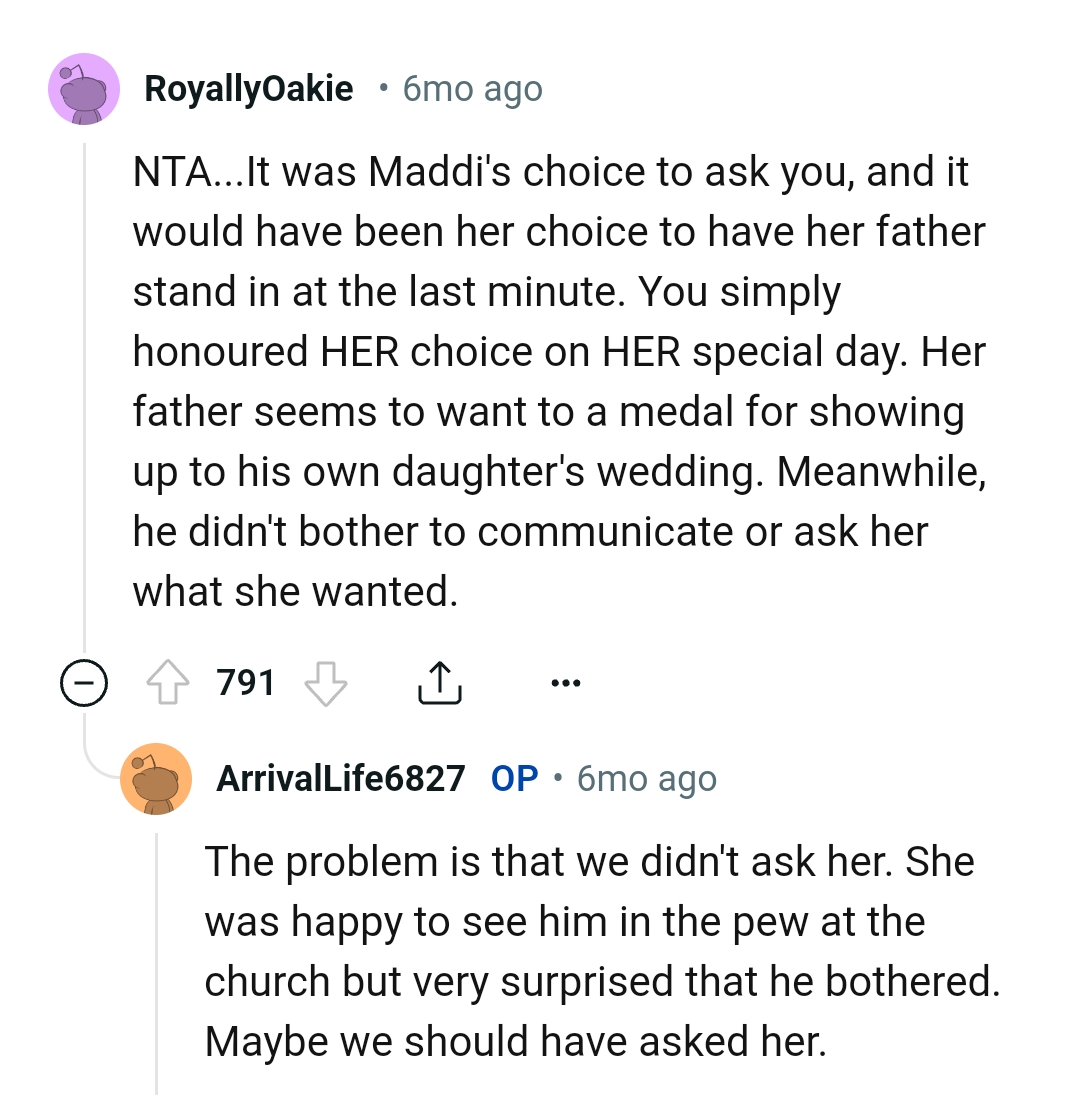Click ArrivalLife6827's avatar

pyautogui.click(x=157, y=780)
